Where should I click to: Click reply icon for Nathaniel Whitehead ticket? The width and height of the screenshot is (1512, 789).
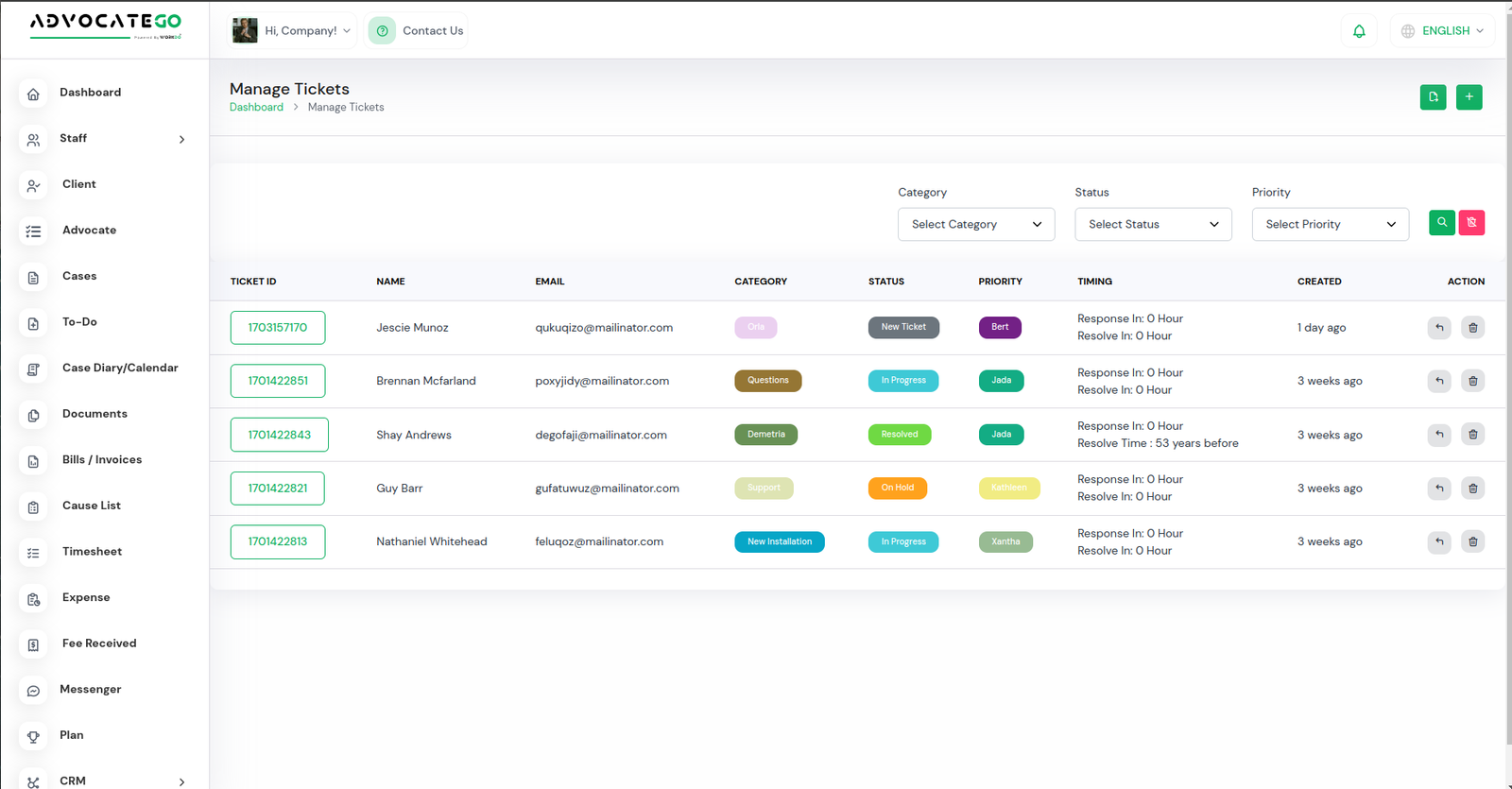coord(1439,542)
